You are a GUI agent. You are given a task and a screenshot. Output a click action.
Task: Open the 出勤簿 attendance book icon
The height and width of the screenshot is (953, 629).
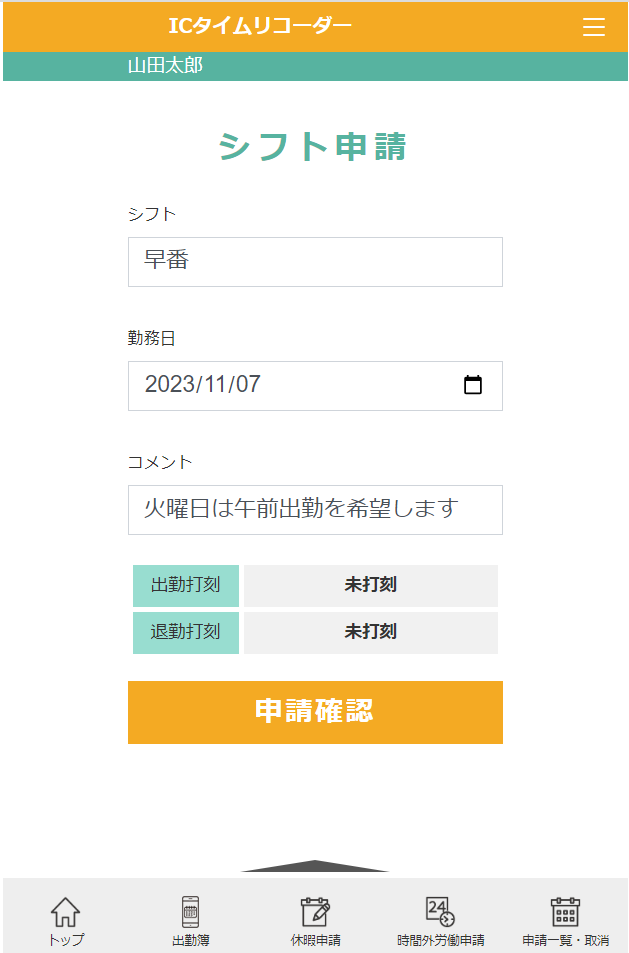coord(190,912)
